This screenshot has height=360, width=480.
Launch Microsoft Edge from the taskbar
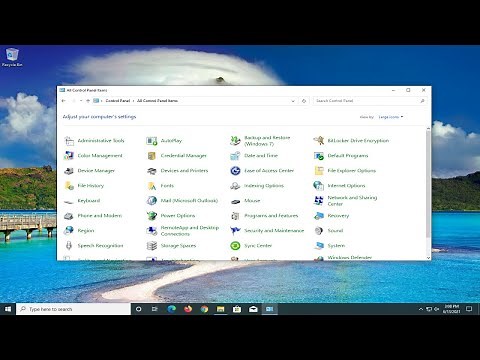(x=171, y=309)
